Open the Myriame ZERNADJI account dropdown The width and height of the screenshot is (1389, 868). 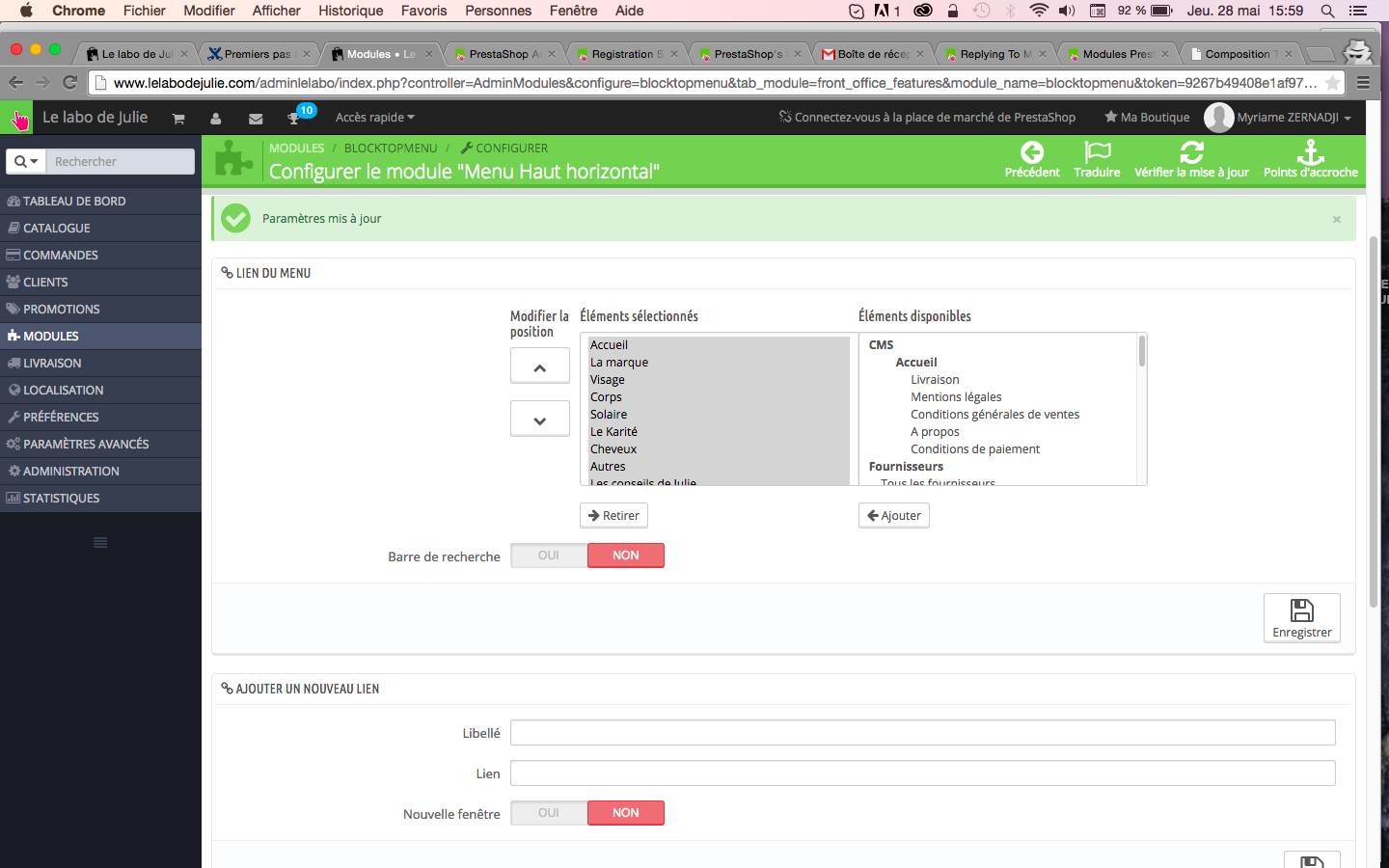click(x=1278, y=118)
